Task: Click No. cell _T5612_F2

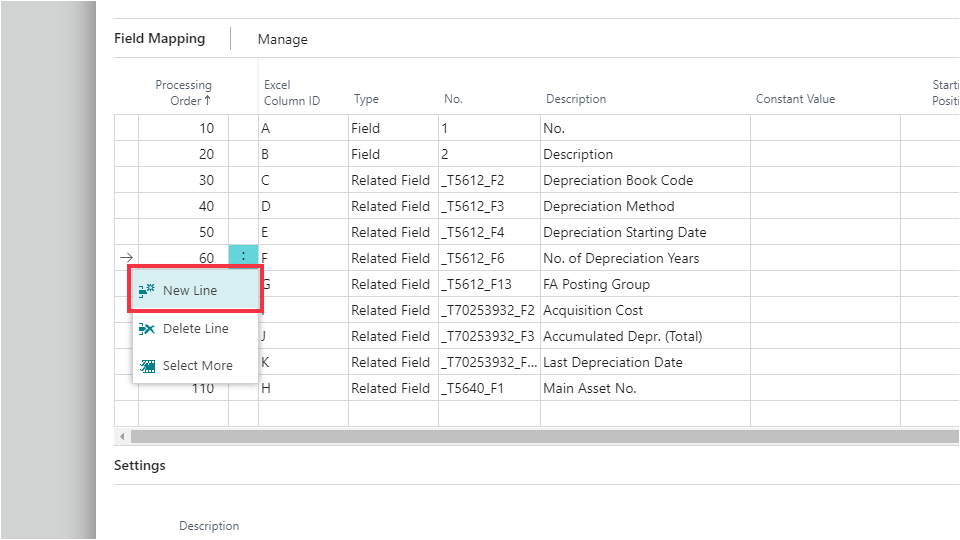Action: [489, 180]
